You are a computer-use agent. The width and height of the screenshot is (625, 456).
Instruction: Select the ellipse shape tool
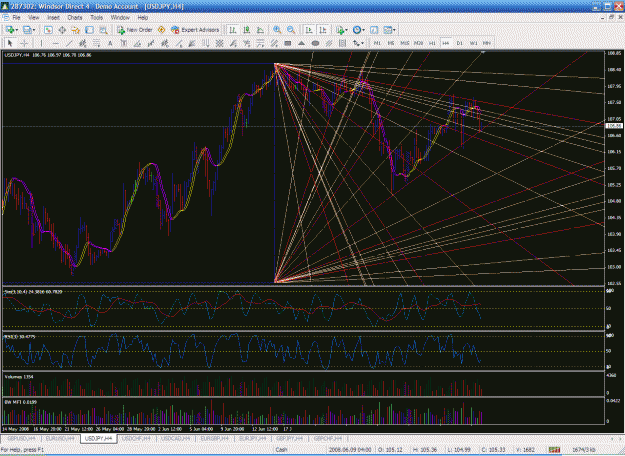pos(315,43)
